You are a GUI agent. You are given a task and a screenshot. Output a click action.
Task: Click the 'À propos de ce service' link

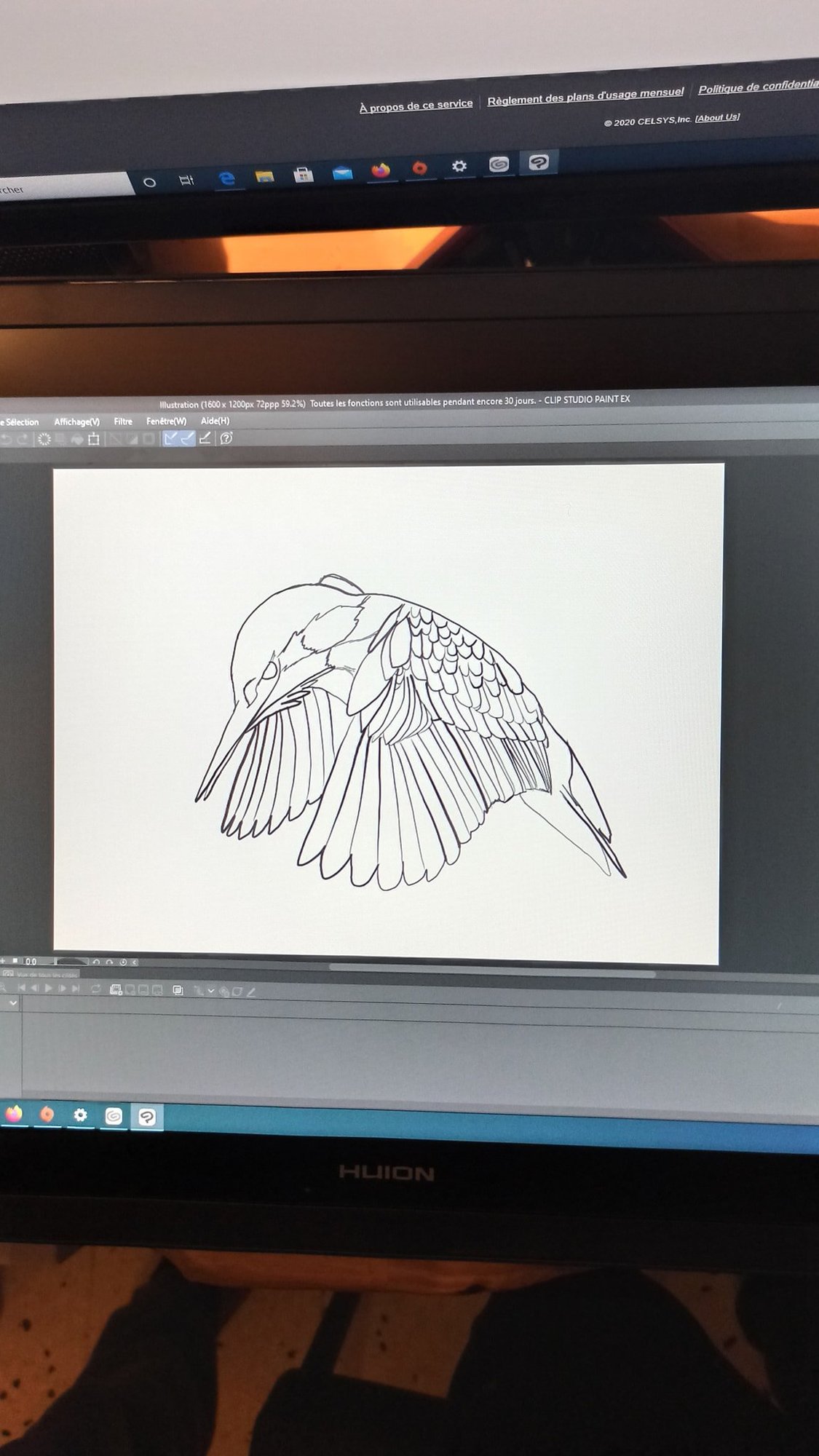point(416,106)
